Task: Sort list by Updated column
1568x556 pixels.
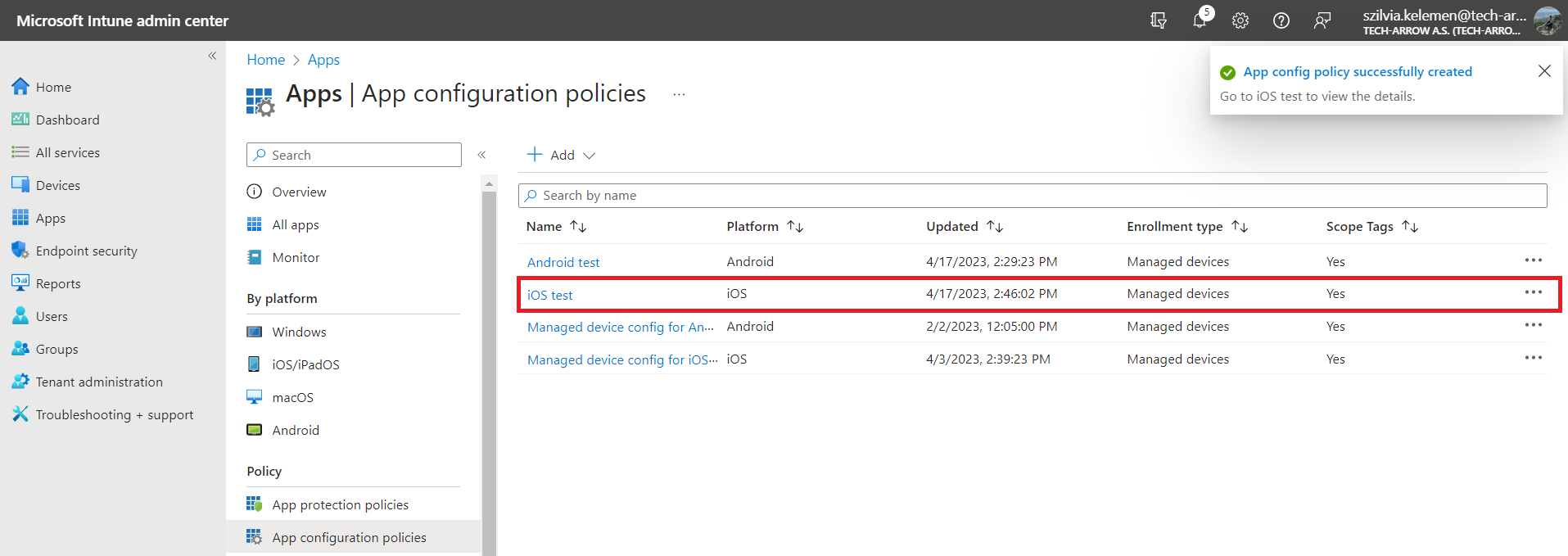Action: (x=995, y=227)
